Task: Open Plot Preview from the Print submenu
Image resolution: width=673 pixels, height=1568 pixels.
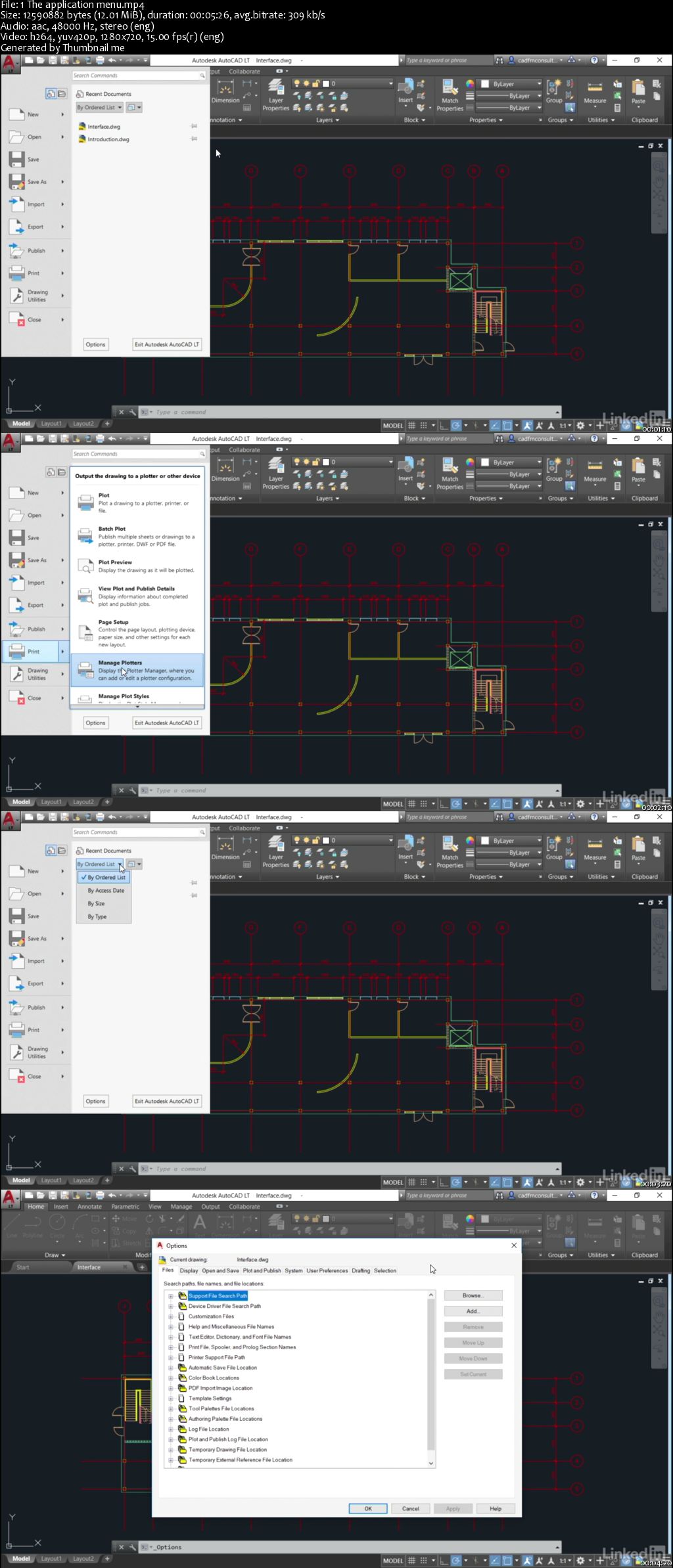Action: (x=137, y=566)
